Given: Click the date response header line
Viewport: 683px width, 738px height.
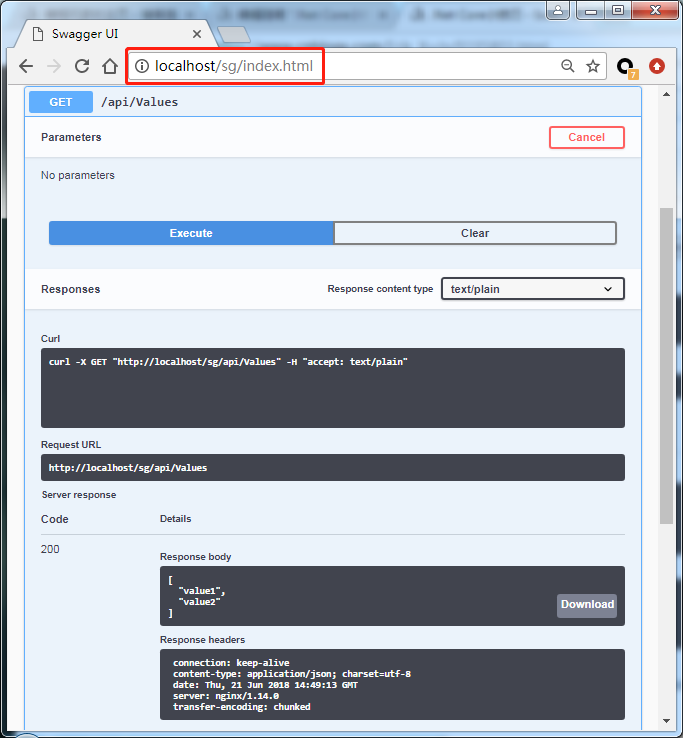Looking at the screenshot, I should (x=265, y=685).
